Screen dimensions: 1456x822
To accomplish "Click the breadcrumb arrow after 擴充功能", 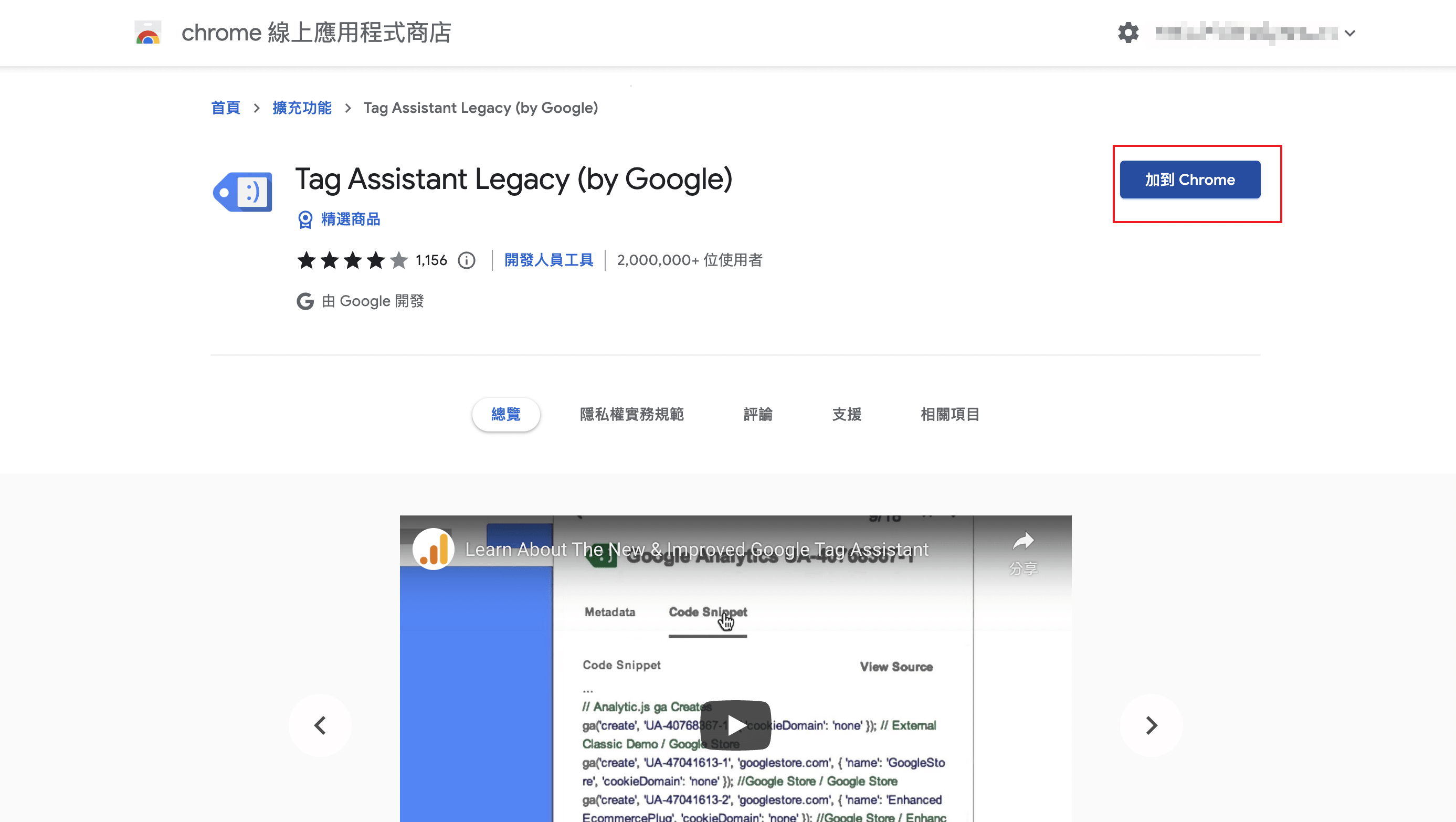I will click(x=349, y=108).
